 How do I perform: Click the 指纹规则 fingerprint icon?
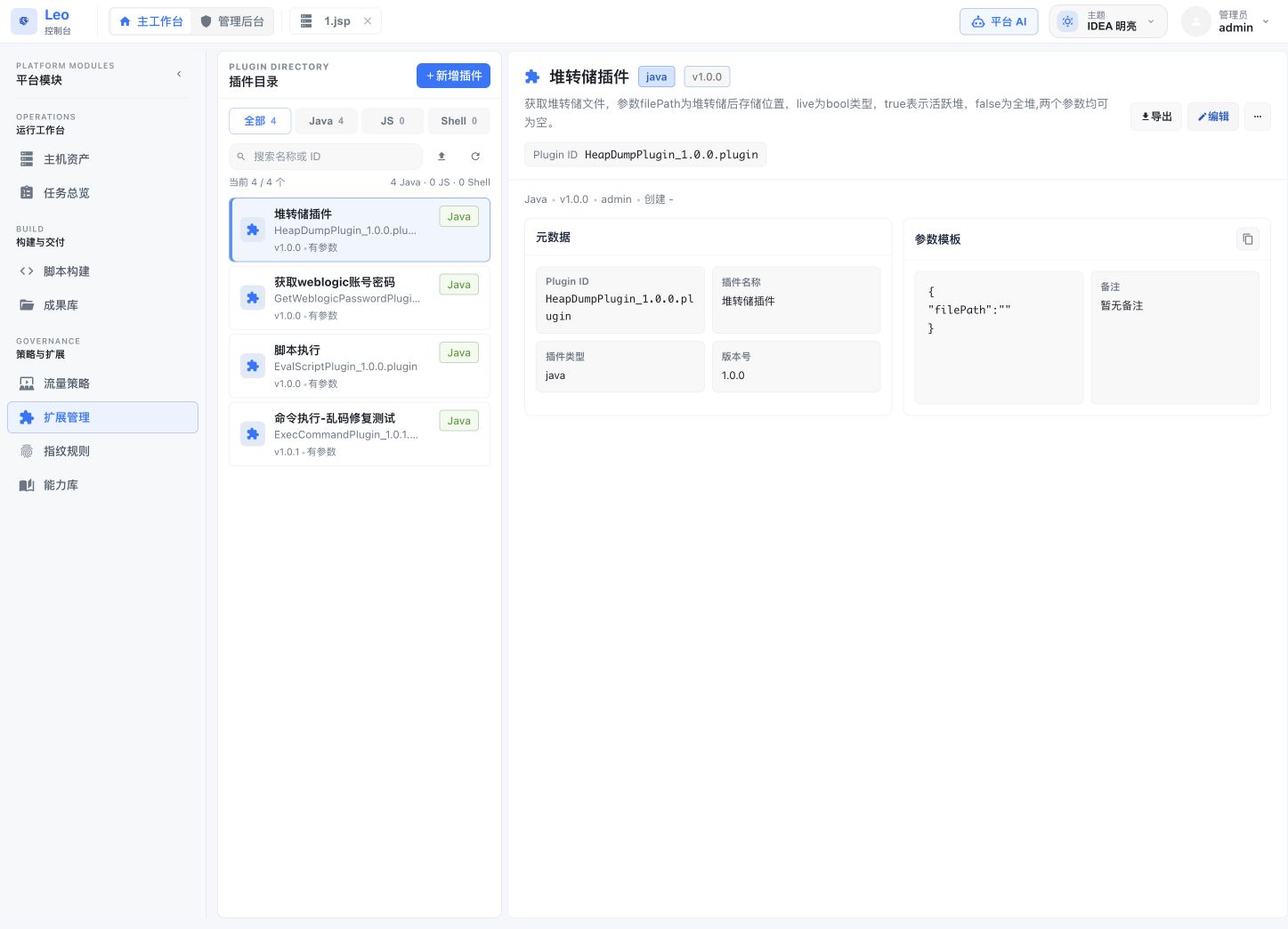pyautogui.click(x=27, y=451)
